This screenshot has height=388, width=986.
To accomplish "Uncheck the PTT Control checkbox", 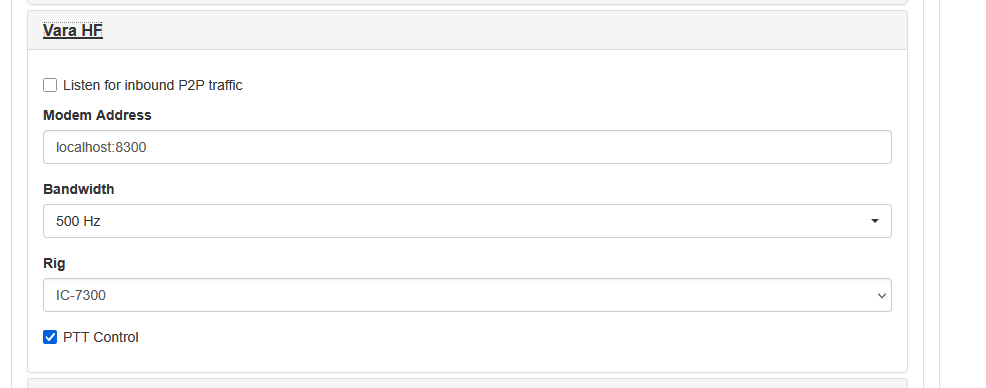I will point(50,337).
